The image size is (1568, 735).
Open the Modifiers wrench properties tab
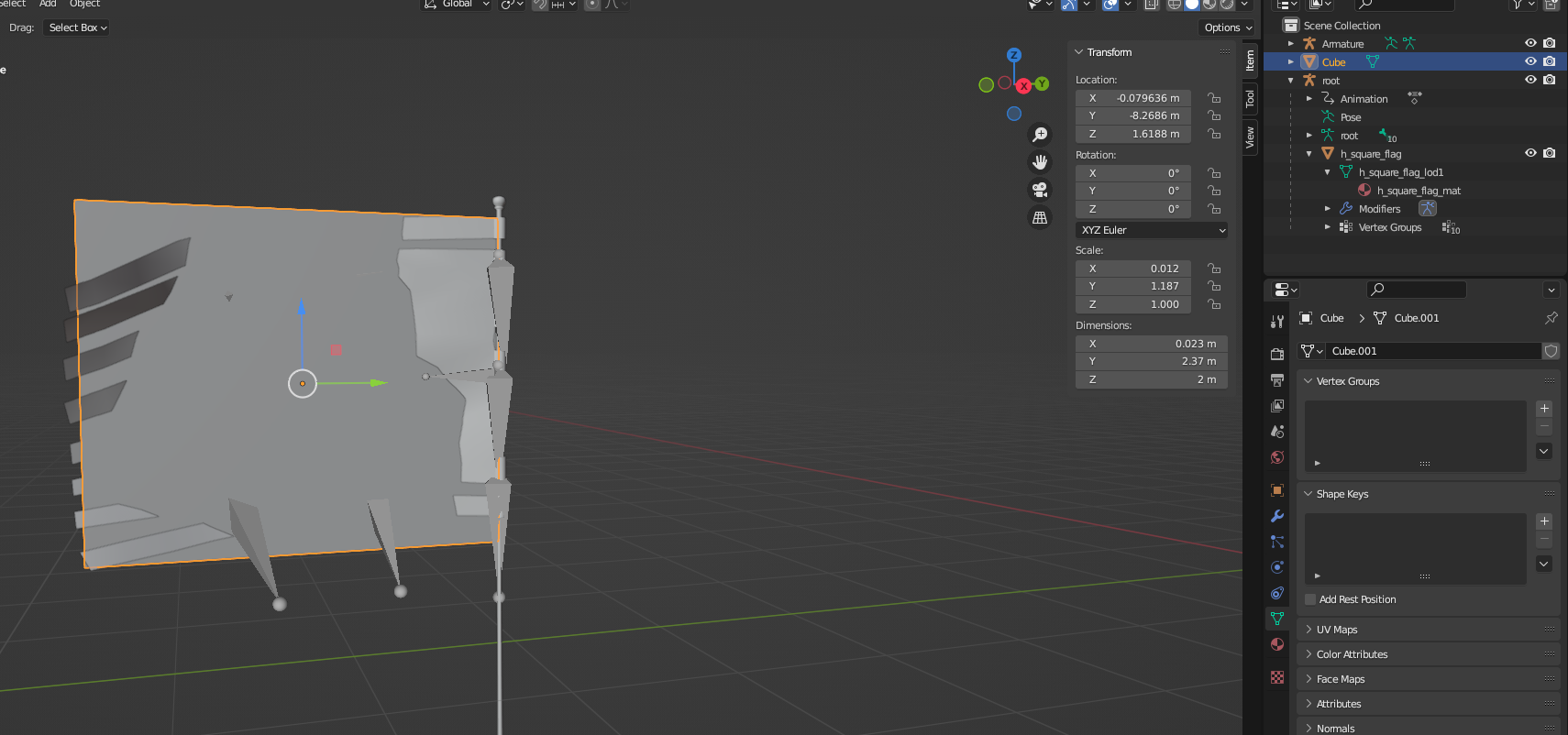(x=1277, y=516)
